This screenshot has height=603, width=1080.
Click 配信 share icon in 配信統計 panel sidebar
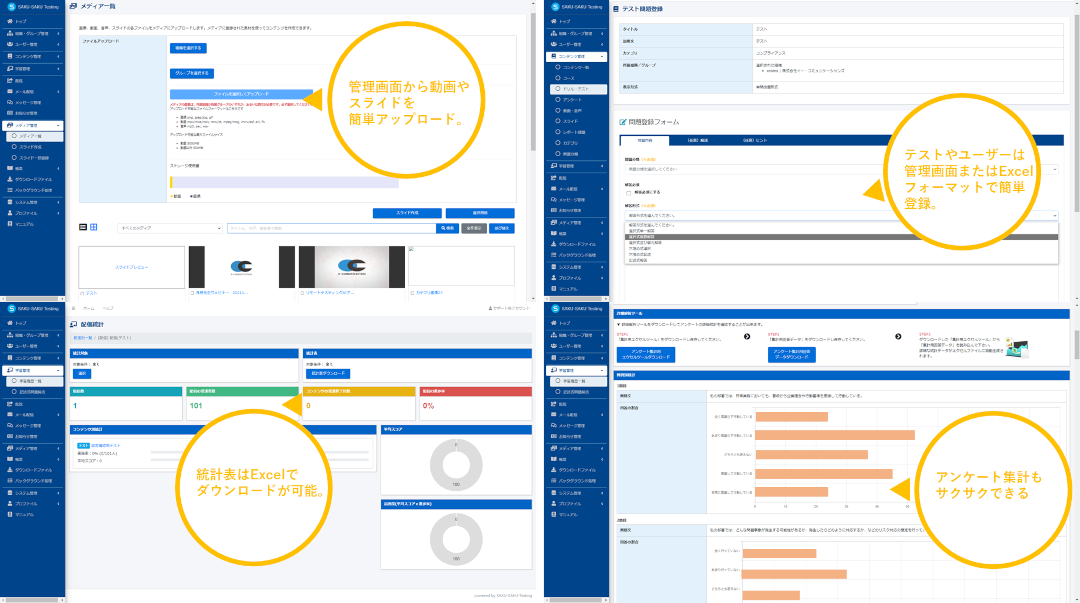pyautogui.click(x=10, y=404)
